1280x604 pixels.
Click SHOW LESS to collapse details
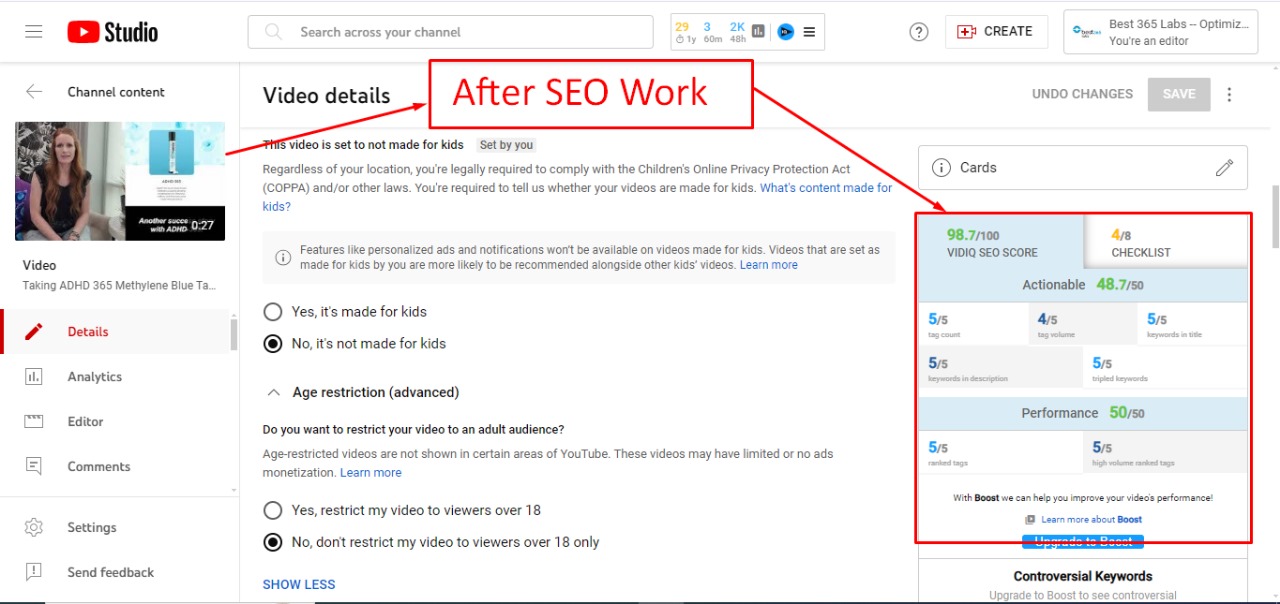coord(299,584)
